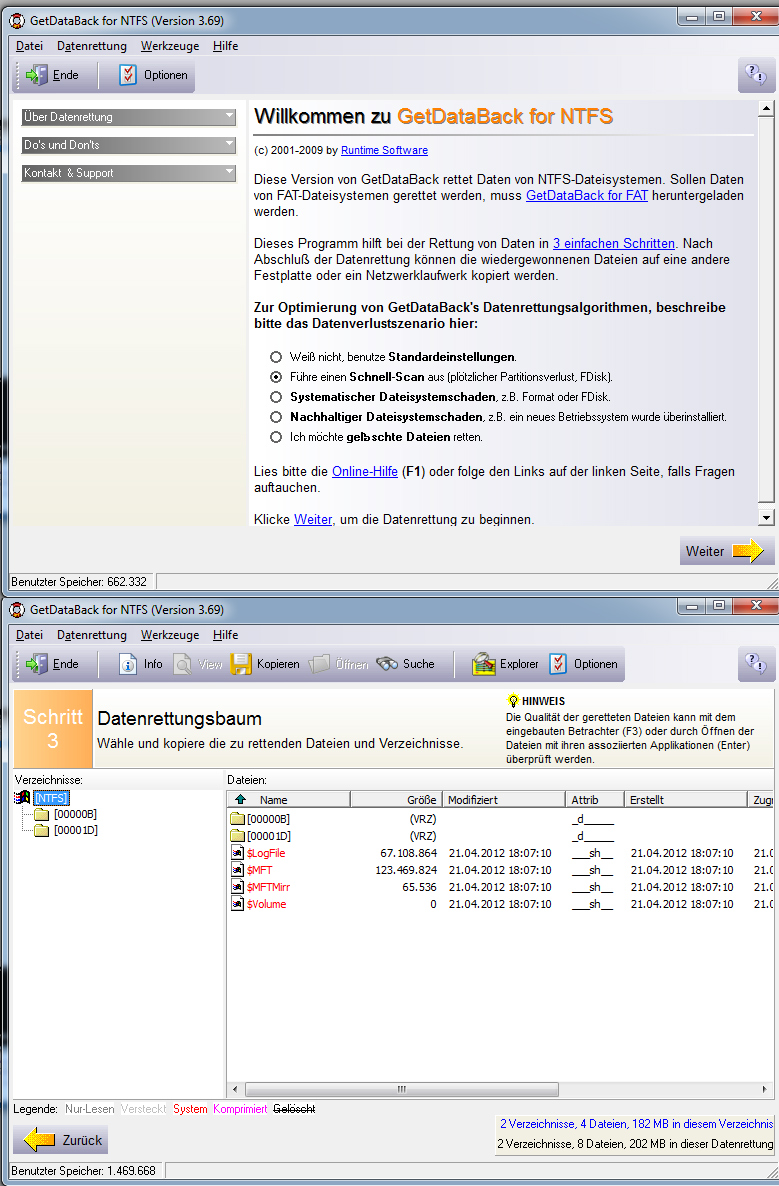Click the Ende icon in the upper toolbar
The height and width of the screenshot is (1186, 779).
click(x=38, y=75)
